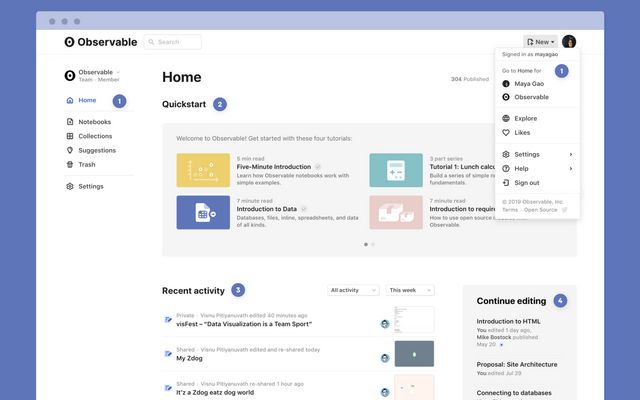This screenshot has width=640, height=400.
Task: Open It'z a Zdog eatz dog world
Action: (x=215, y=393)
